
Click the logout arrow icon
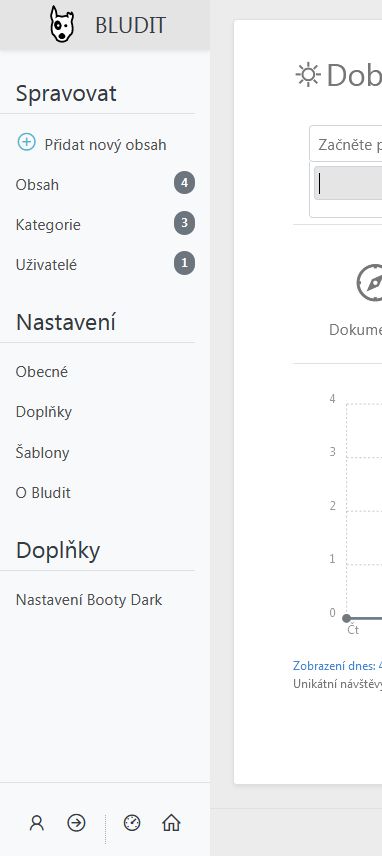tap(76, 823)
